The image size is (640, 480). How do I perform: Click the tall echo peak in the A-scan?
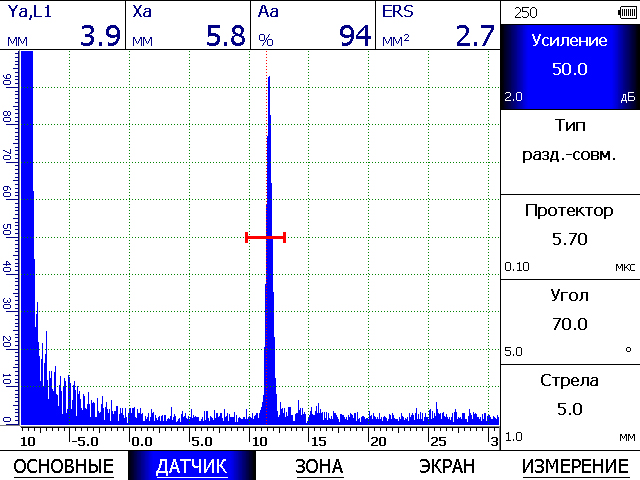268,200
